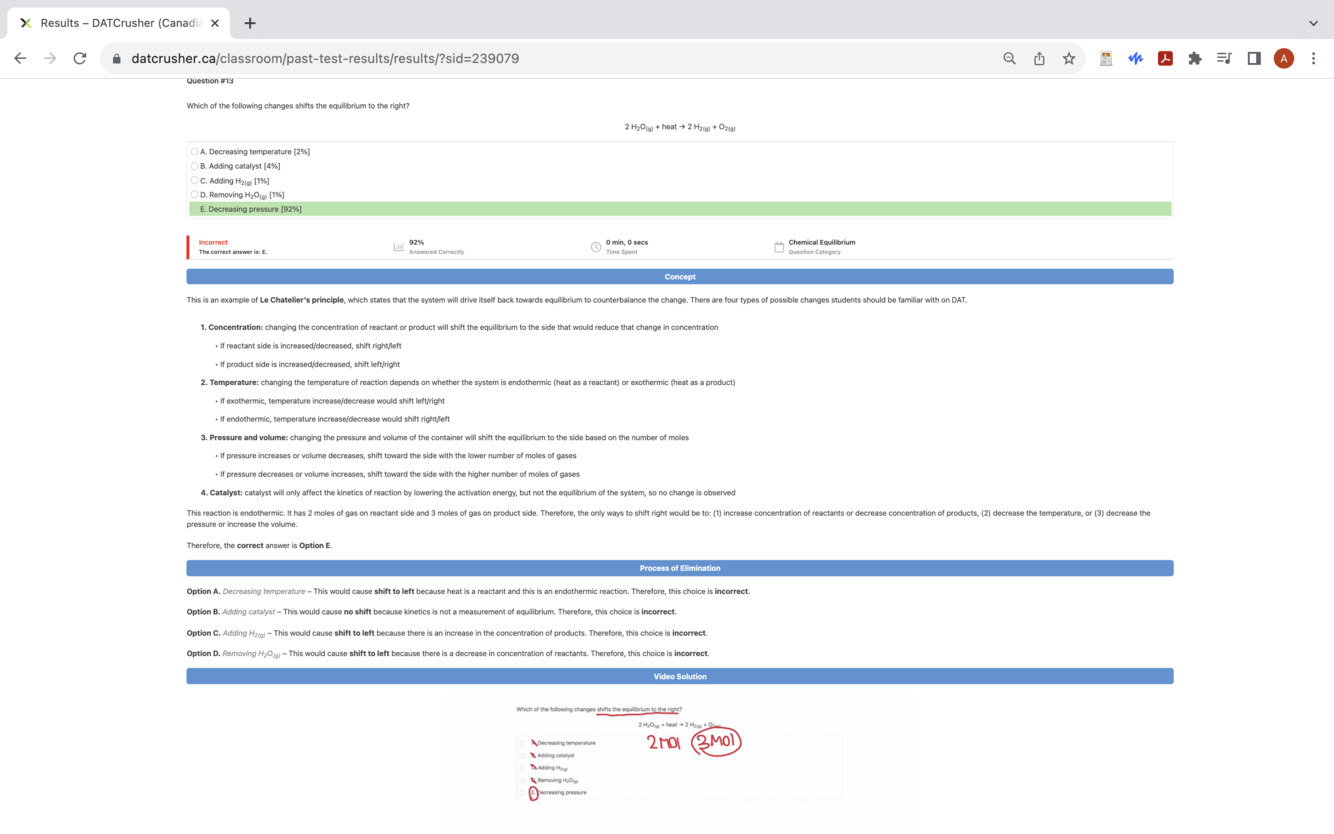
Task: Open a new browser tab
Action: pyautogui.click(x=250, y=23)
